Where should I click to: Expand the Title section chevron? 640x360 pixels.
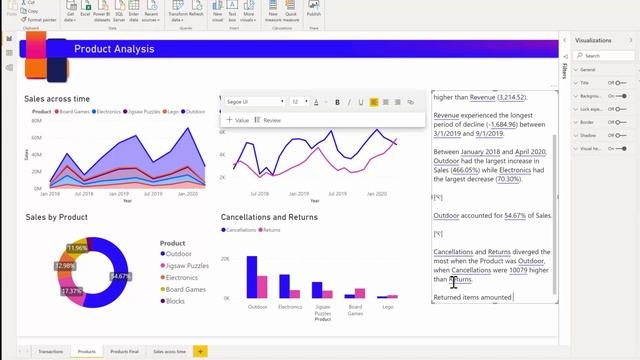(576, 83)
